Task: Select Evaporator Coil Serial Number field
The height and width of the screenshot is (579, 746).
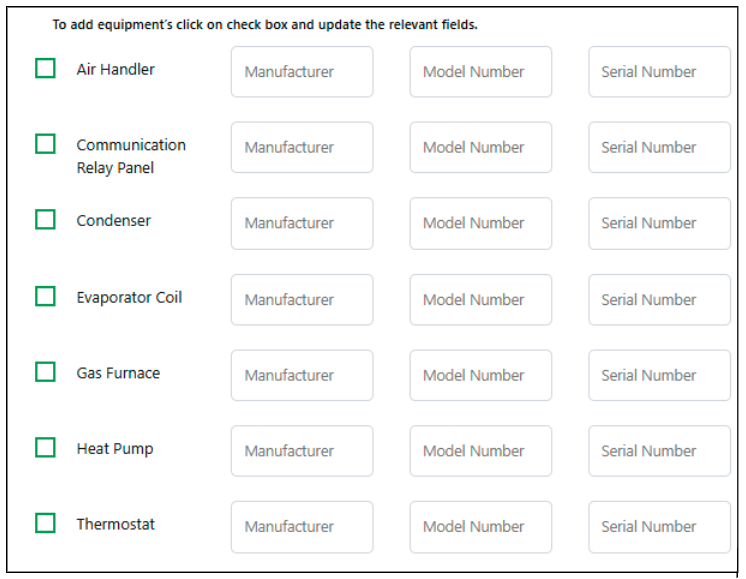Action: click(x=659, y=299)
